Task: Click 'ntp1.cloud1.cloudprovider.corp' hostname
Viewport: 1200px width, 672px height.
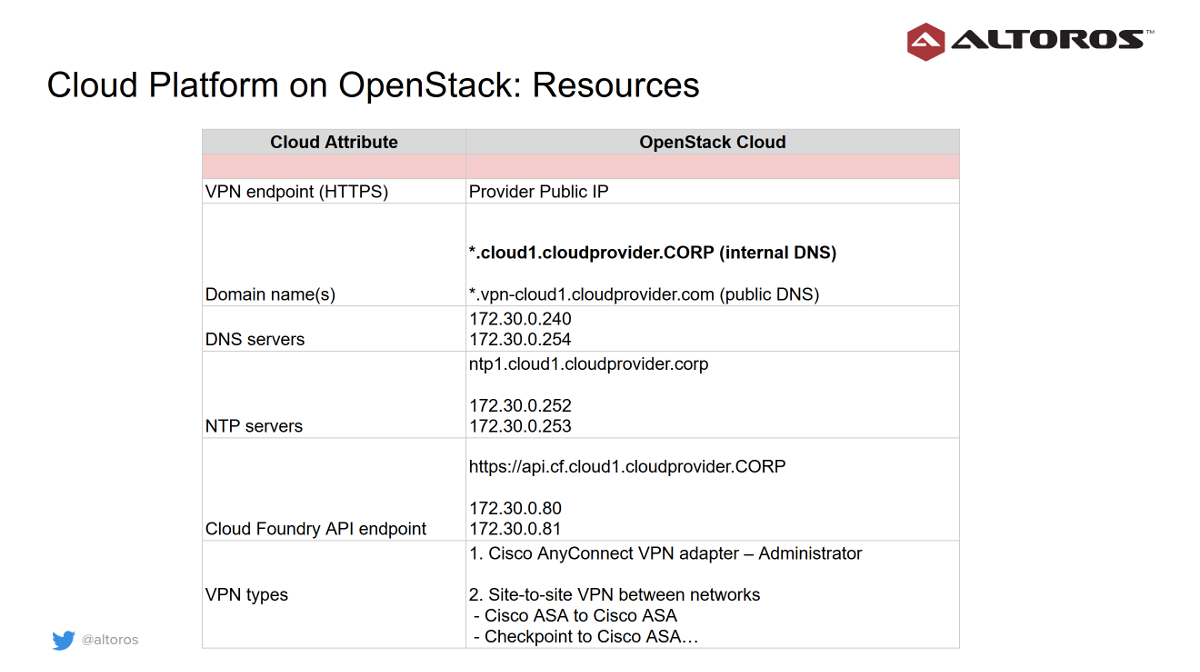Action: click(x=588, y=364)
